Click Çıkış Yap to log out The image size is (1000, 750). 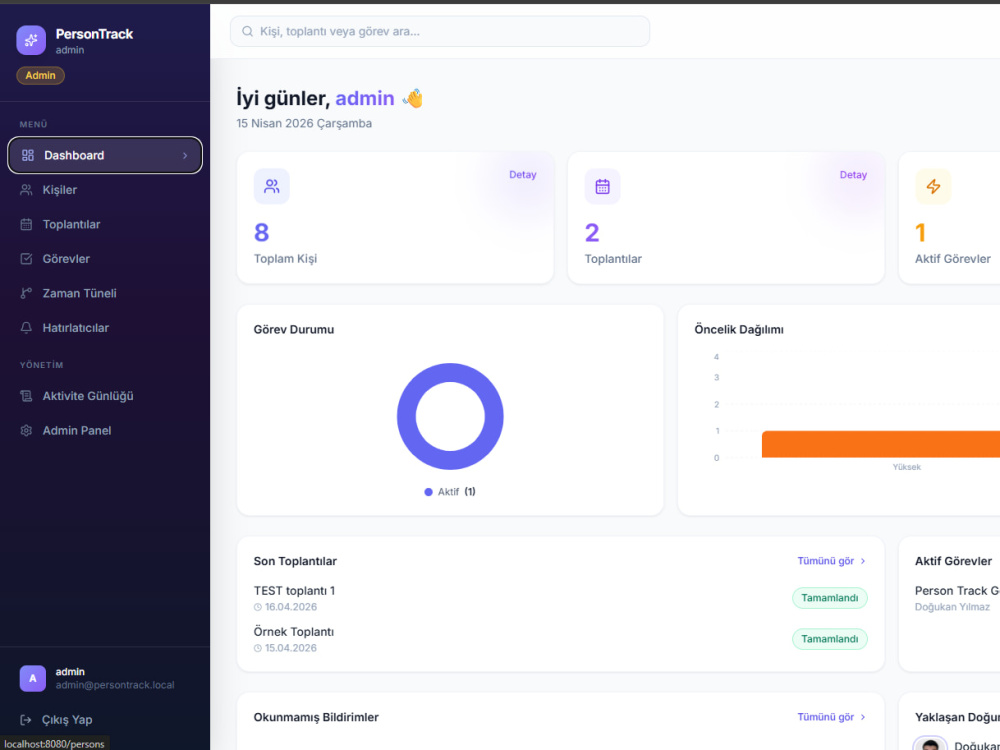click(56, 719)
